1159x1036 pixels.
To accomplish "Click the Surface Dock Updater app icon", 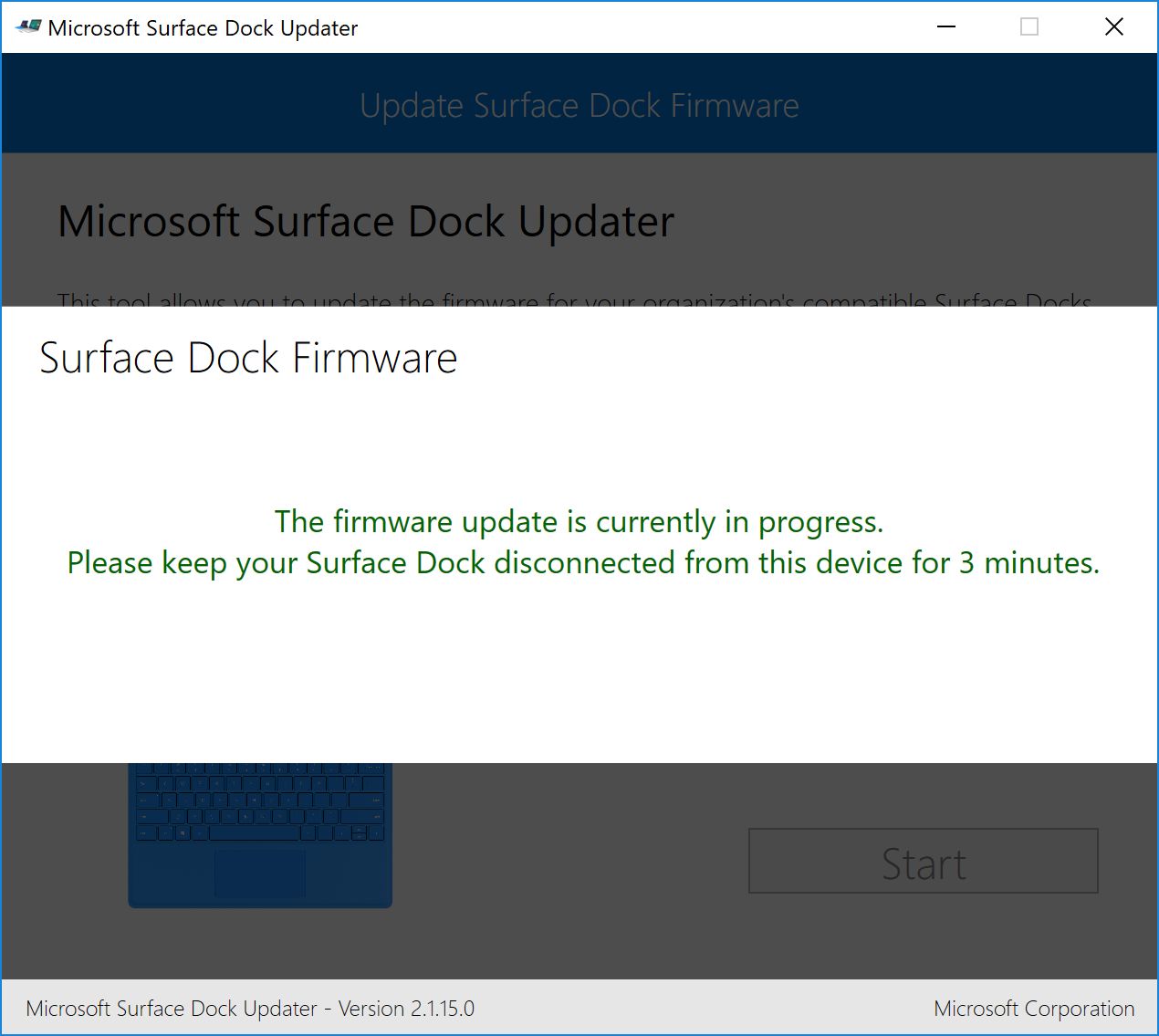I will (28, 27).
